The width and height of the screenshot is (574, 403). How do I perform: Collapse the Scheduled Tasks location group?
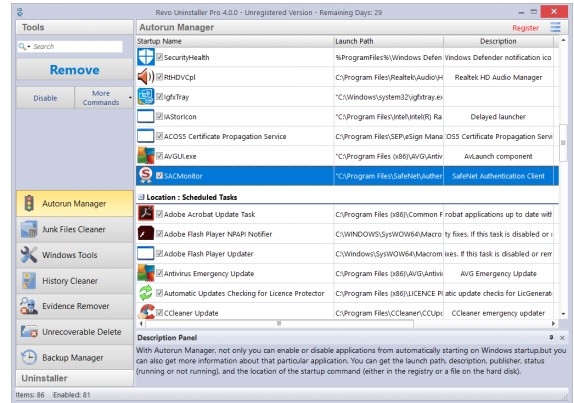(141, 197)
